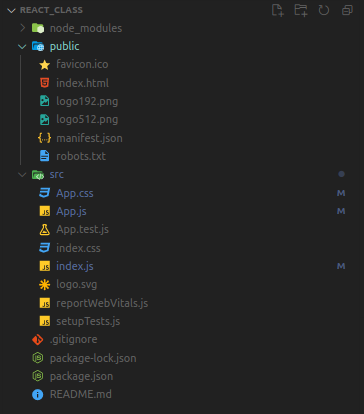Collapse the REACT_CLASS root section chevron
This screenshot has height=414, width=364.
tap(11, 10)
